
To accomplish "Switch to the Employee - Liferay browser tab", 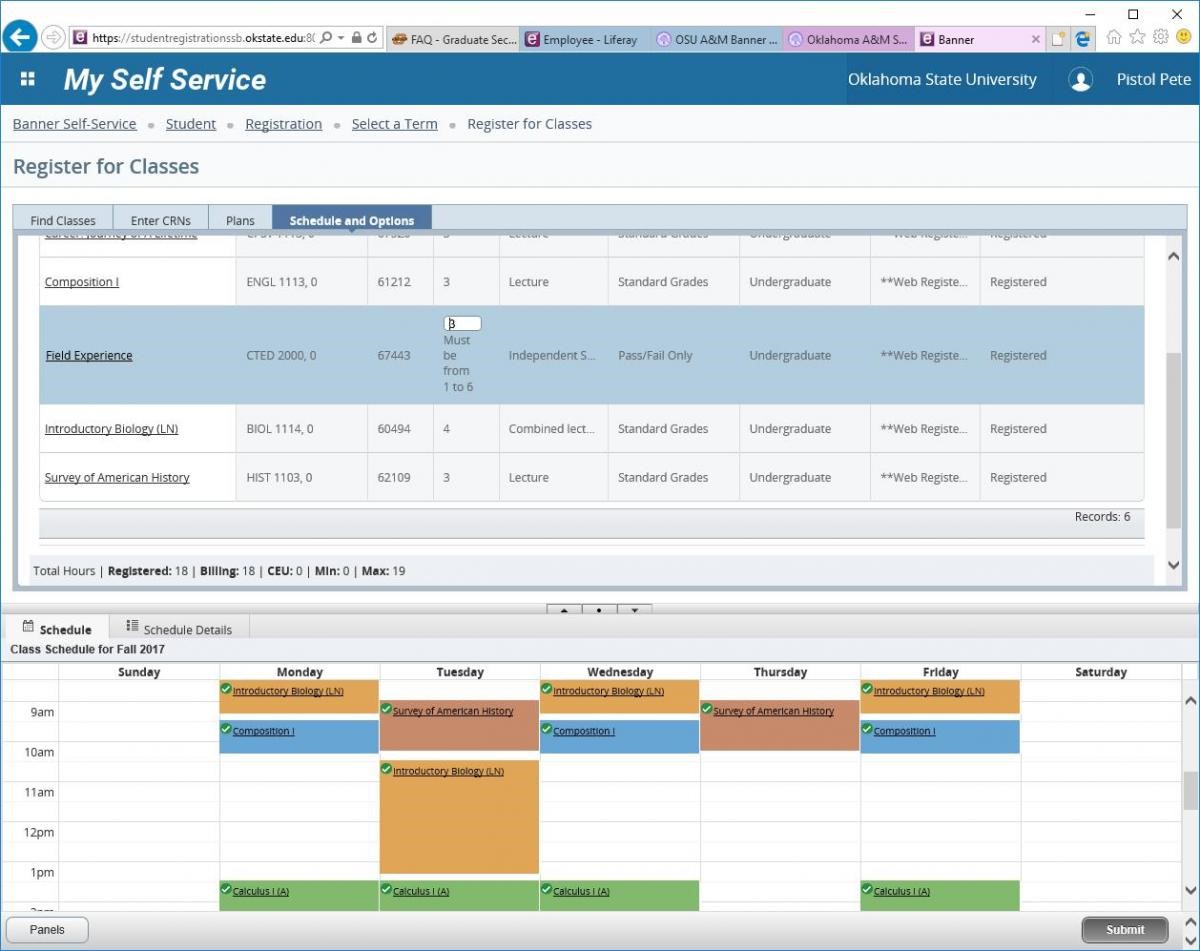I will coord(588,39).
